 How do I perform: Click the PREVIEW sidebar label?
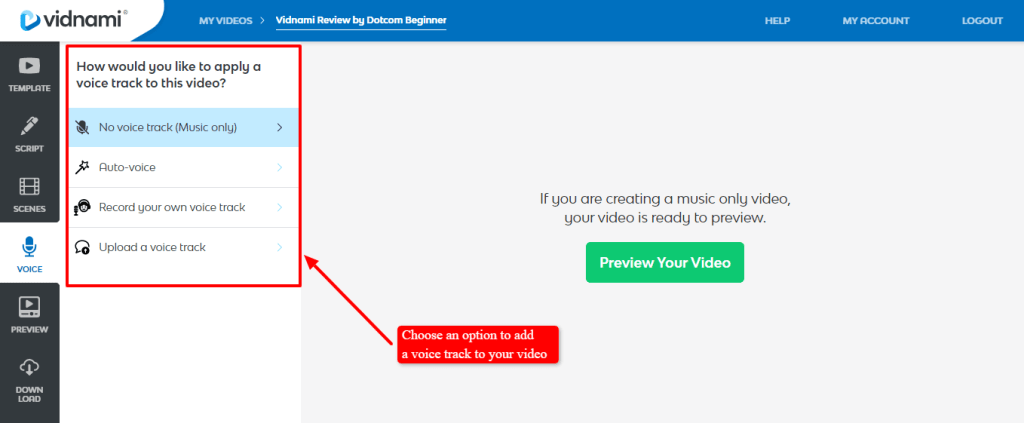[x=29, y=330]
